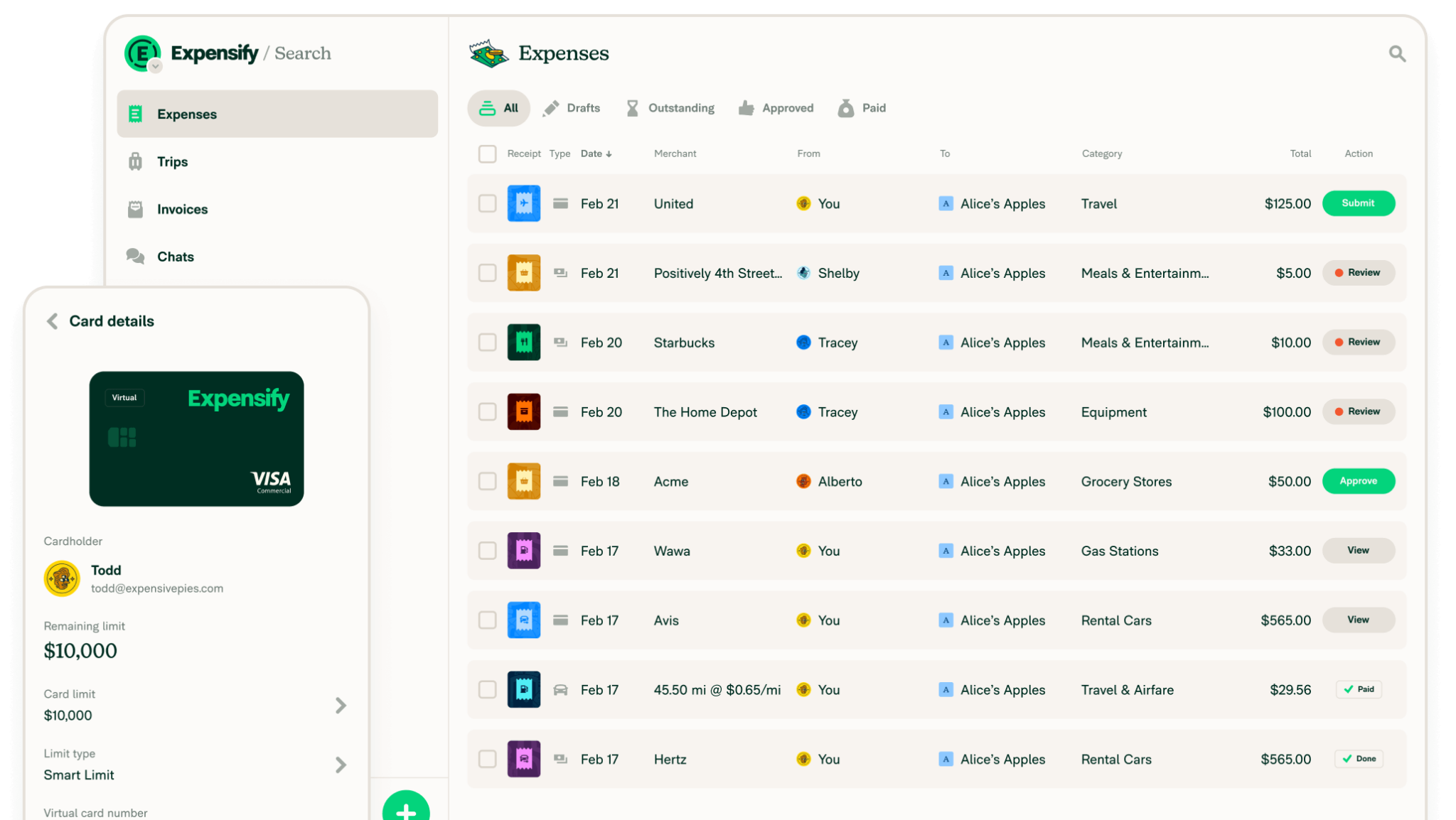
Task: Open Chats from the sidebar
Action: (176, 257)
